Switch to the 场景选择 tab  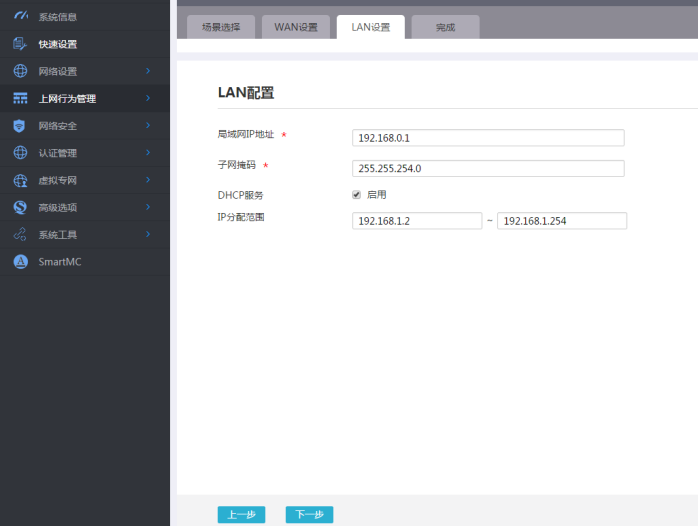tap(221, 27)
